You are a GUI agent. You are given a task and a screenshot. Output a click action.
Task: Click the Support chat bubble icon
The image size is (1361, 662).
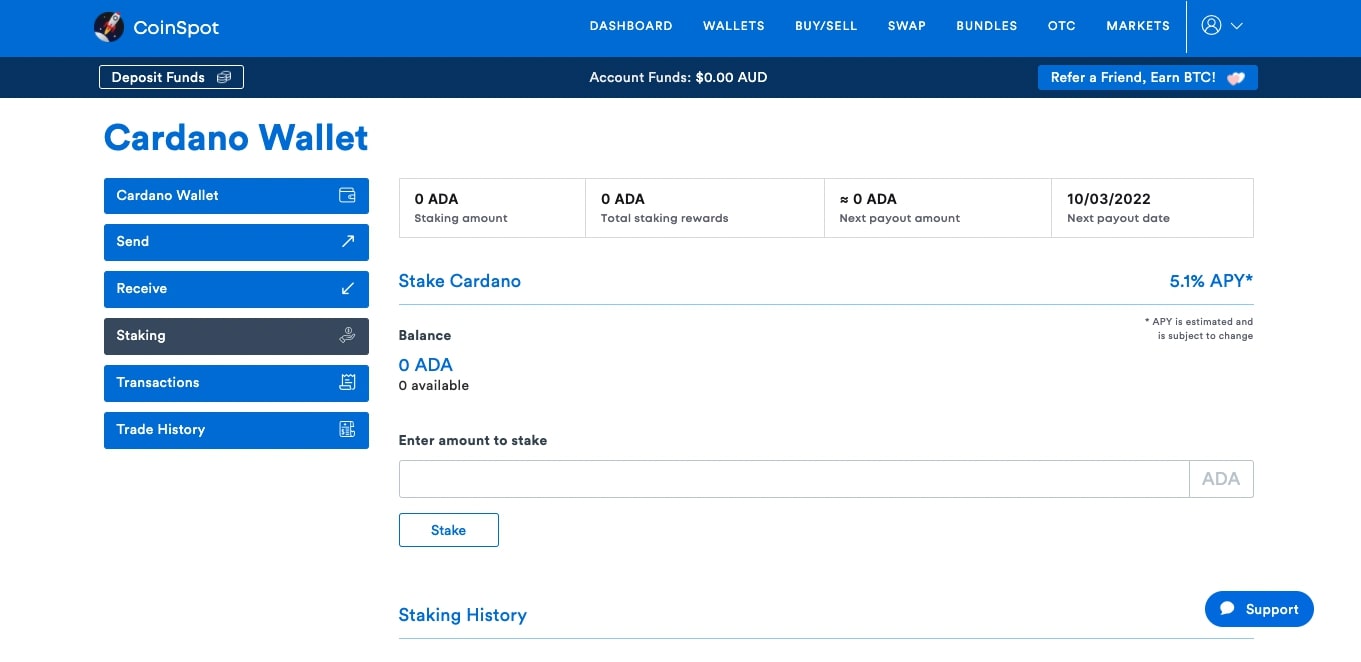(1227, 609)
